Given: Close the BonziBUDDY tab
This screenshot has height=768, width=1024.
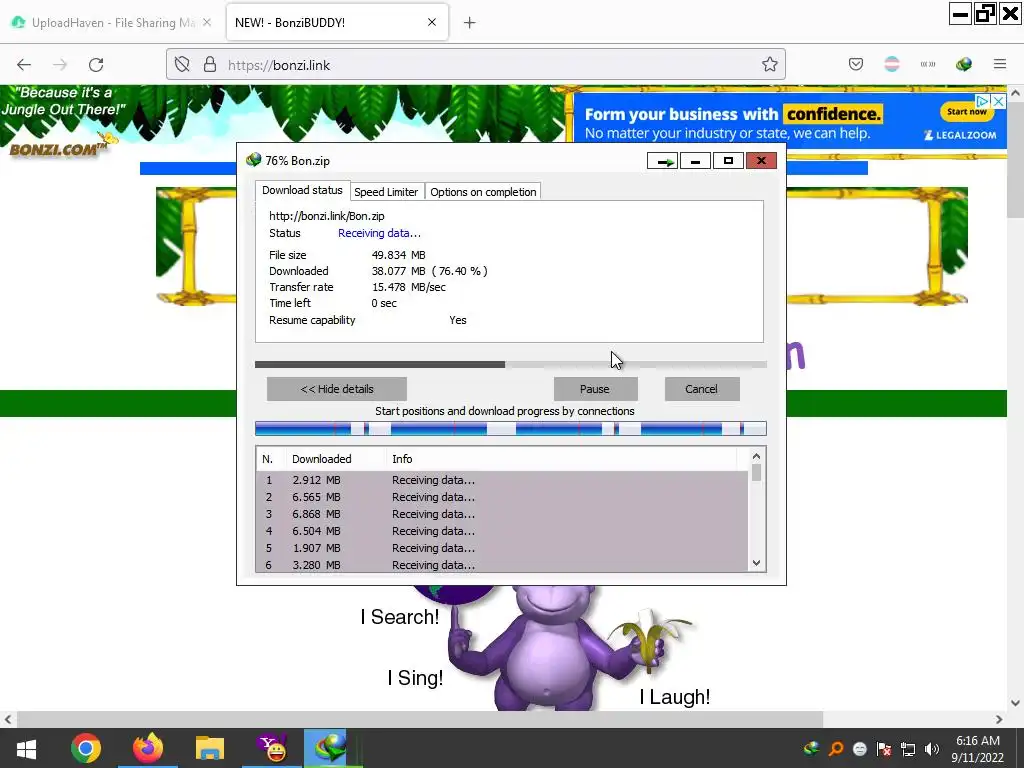Looking at the screenshot, I should click(432, 22).
